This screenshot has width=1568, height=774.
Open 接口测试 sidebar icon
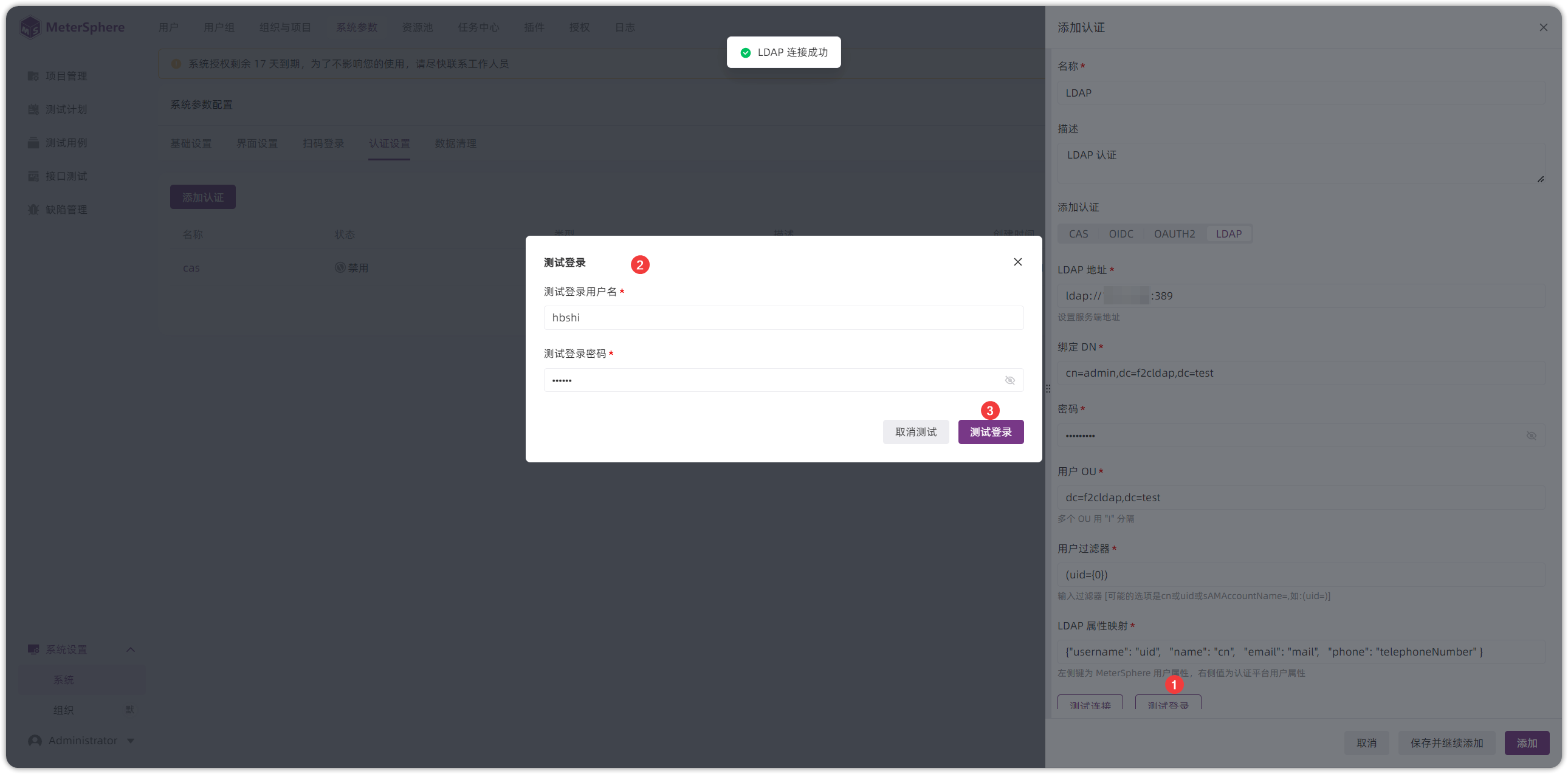click(33, 176)
